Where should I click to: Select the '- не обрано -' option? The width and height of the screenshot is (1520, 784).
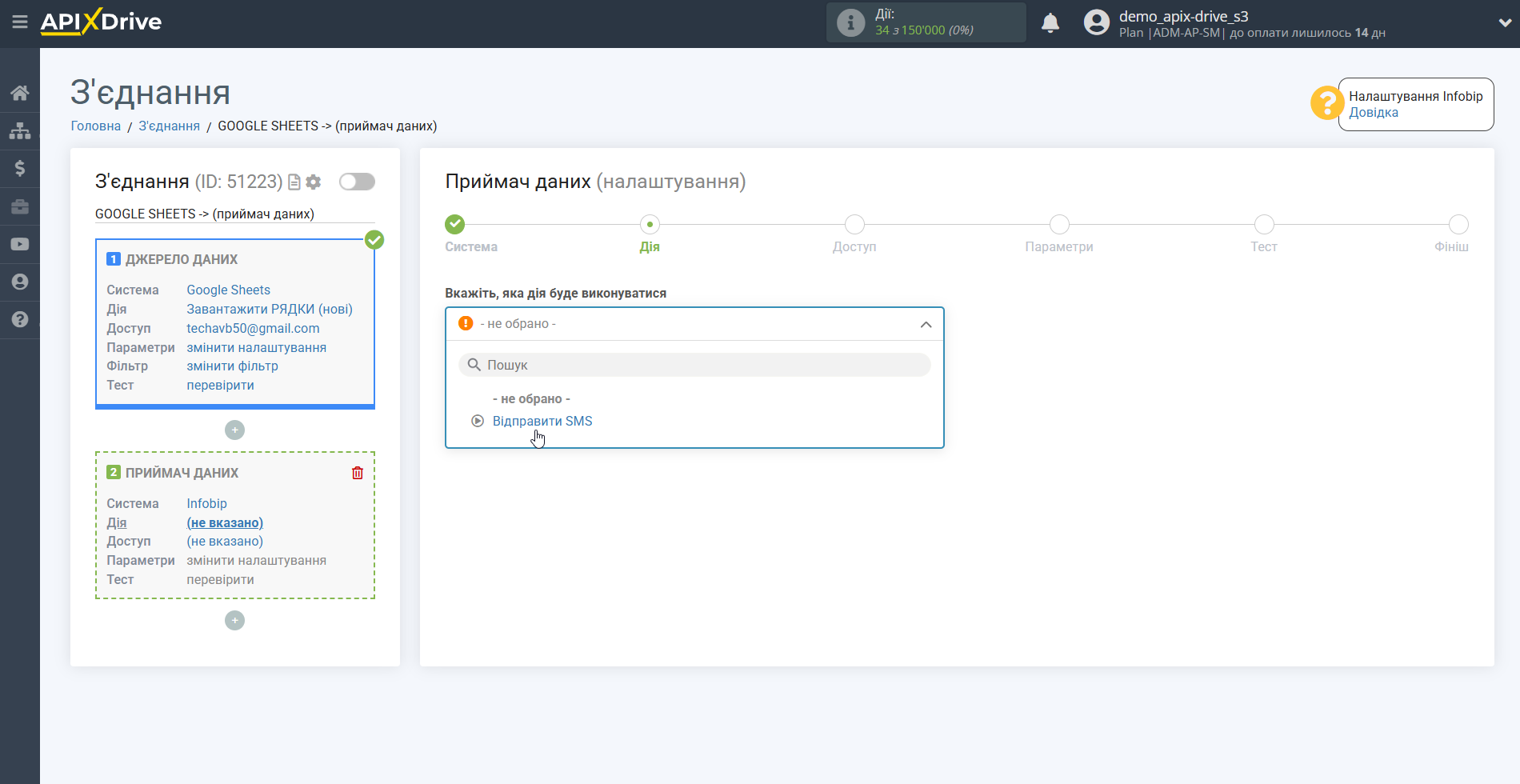(531, 398)
